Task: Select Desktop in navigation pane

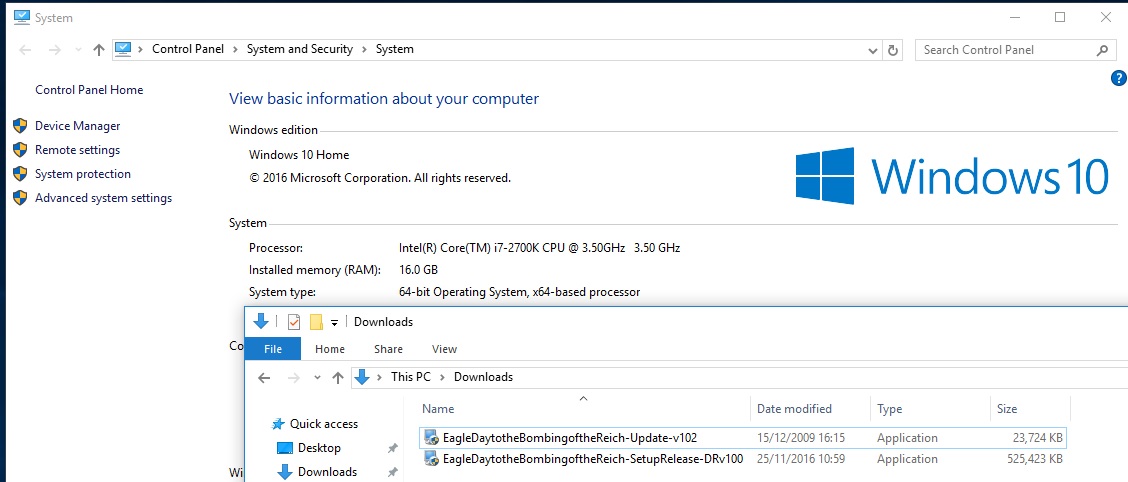Action: tap(319, 448)
